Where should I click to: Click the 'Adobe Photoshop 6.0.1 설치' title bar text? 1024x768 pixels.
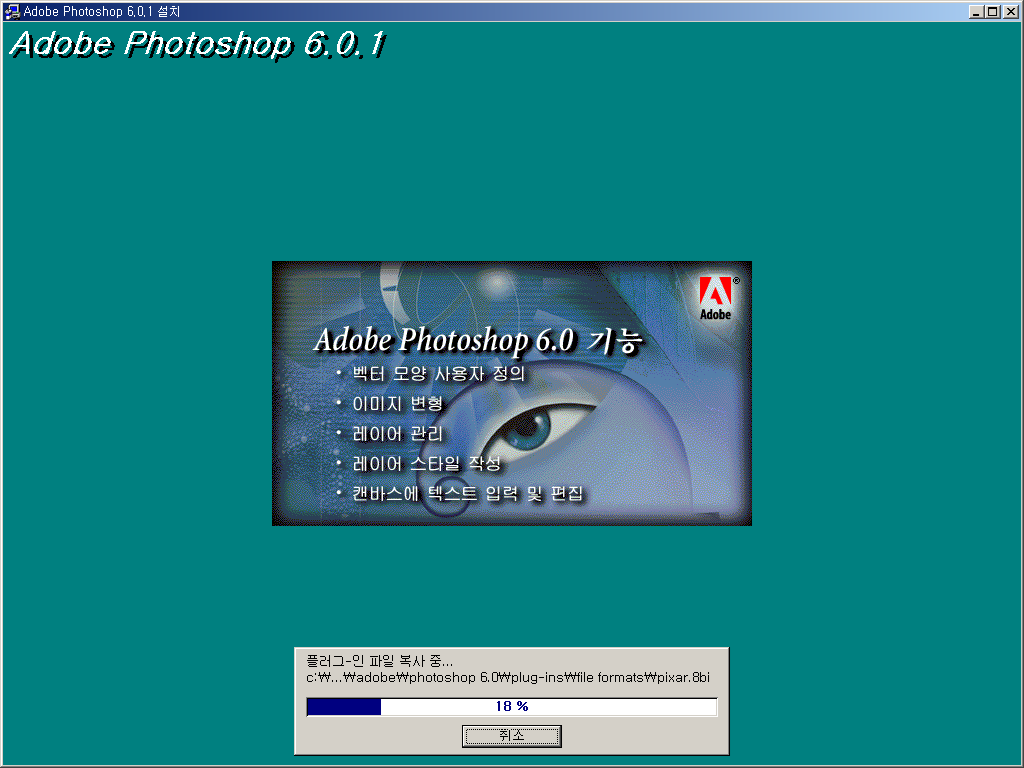coord(101,11)
